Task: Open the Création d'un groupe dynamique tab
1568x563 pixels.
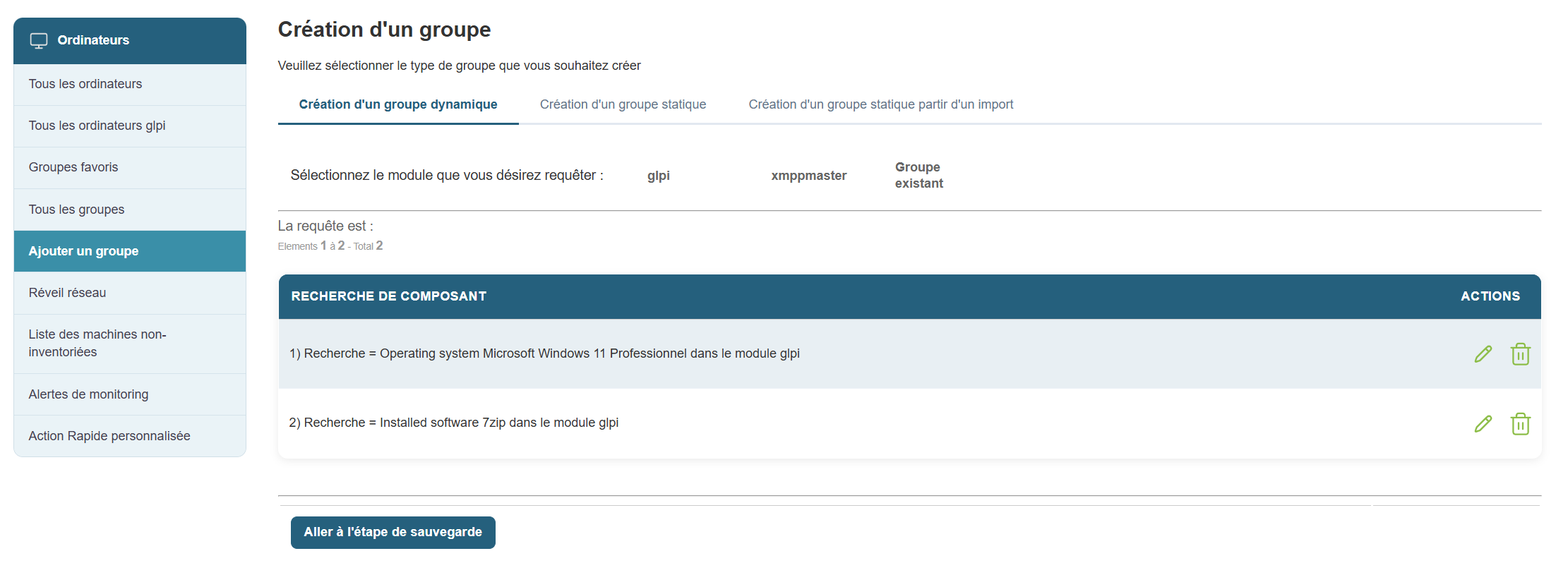Action: click(397, 104)
